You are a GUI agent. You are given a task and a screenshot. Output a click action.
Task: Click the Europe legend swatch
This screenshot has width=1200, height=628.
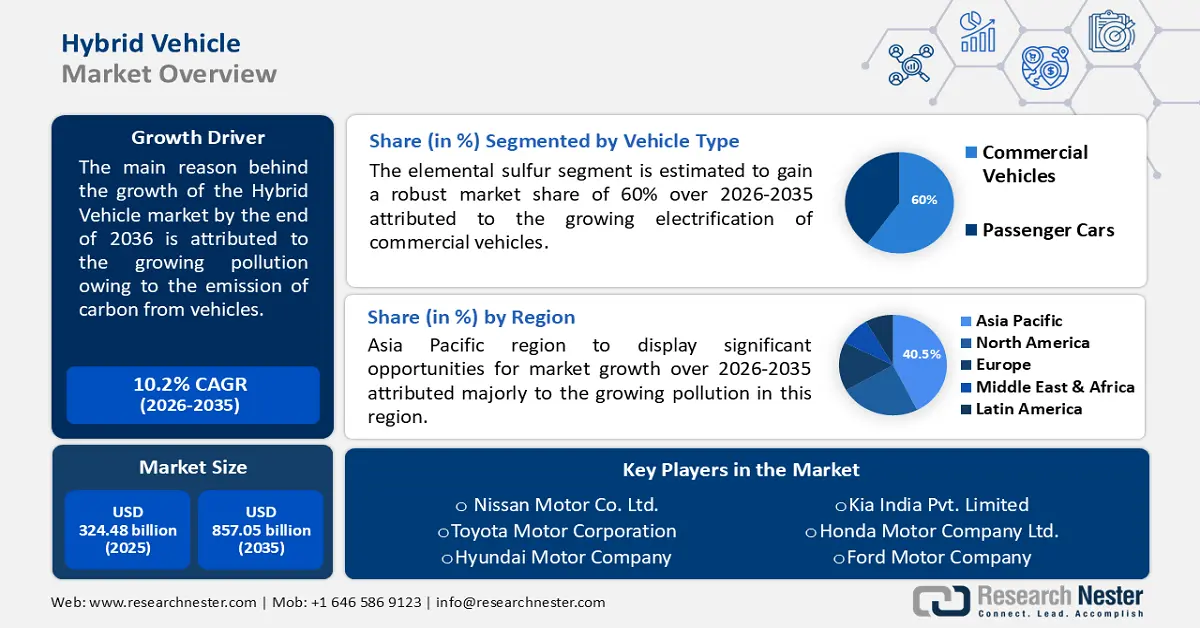click(x=965, y=365)
